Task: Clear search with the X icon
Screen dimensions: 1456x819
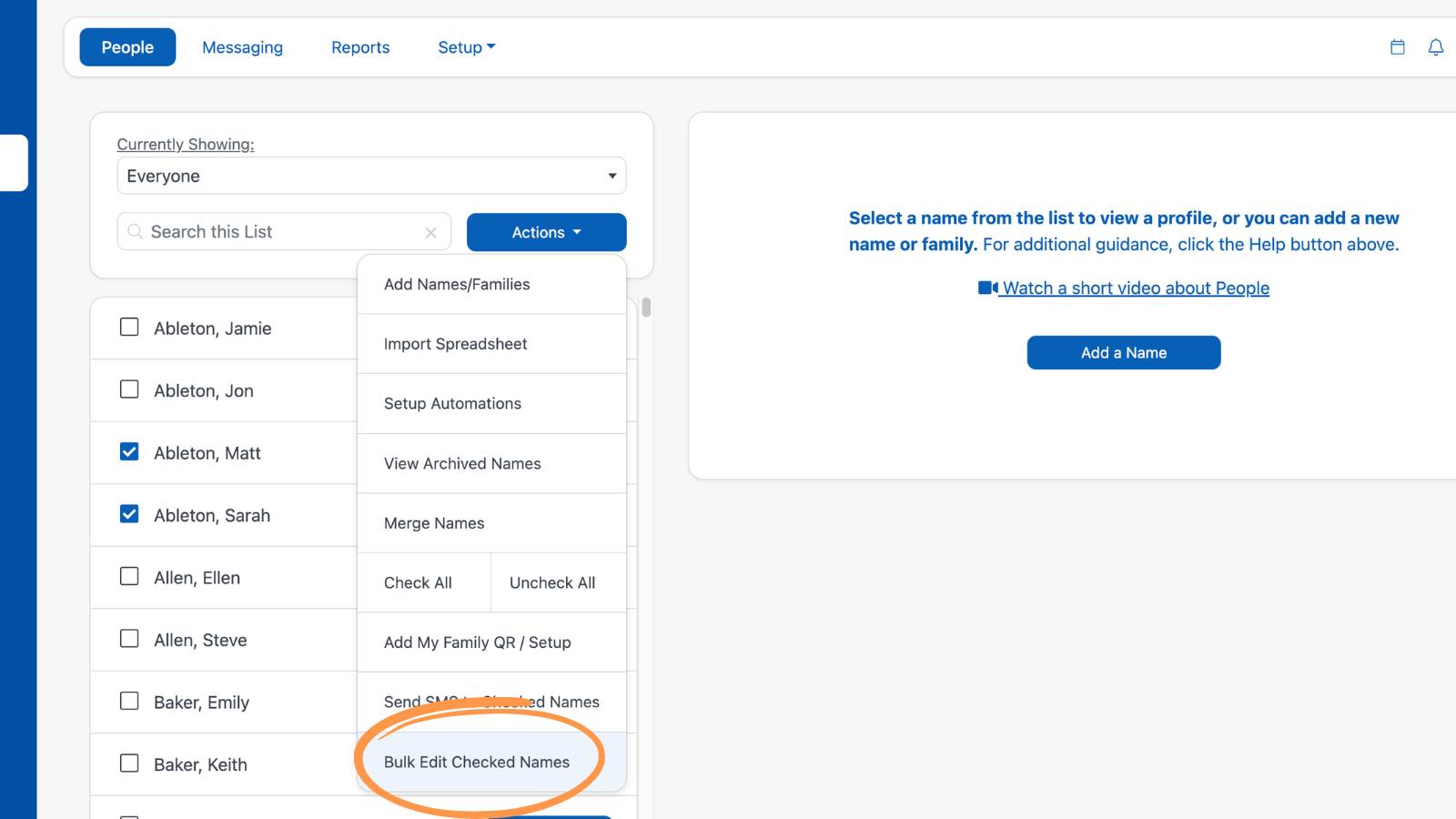Action: pos(430,233)
